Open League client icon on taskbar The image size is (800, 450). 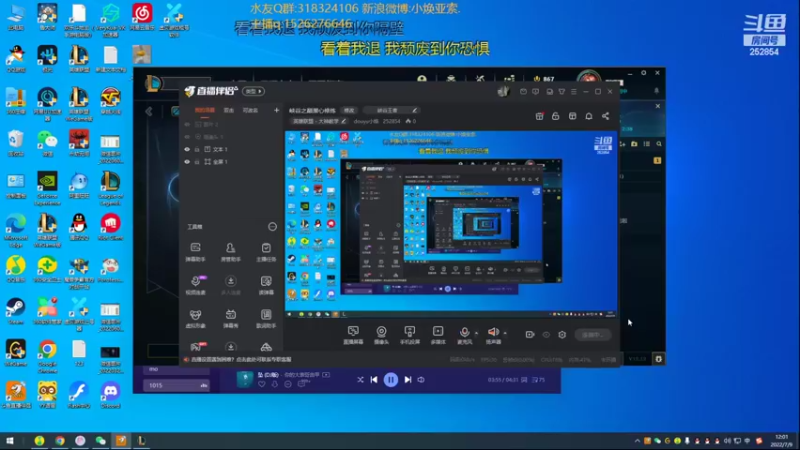(141, 441)
